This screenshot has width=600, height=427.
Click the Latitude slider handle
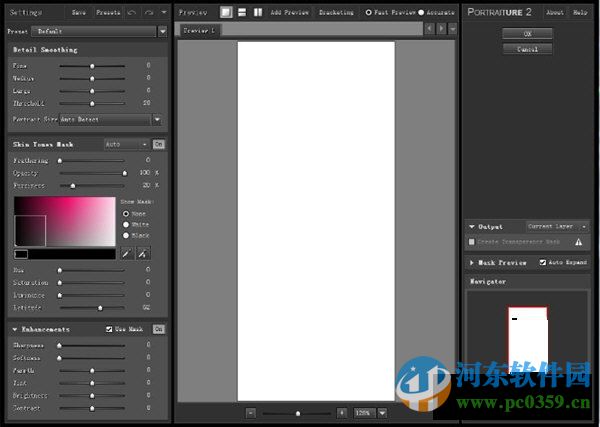100,308
